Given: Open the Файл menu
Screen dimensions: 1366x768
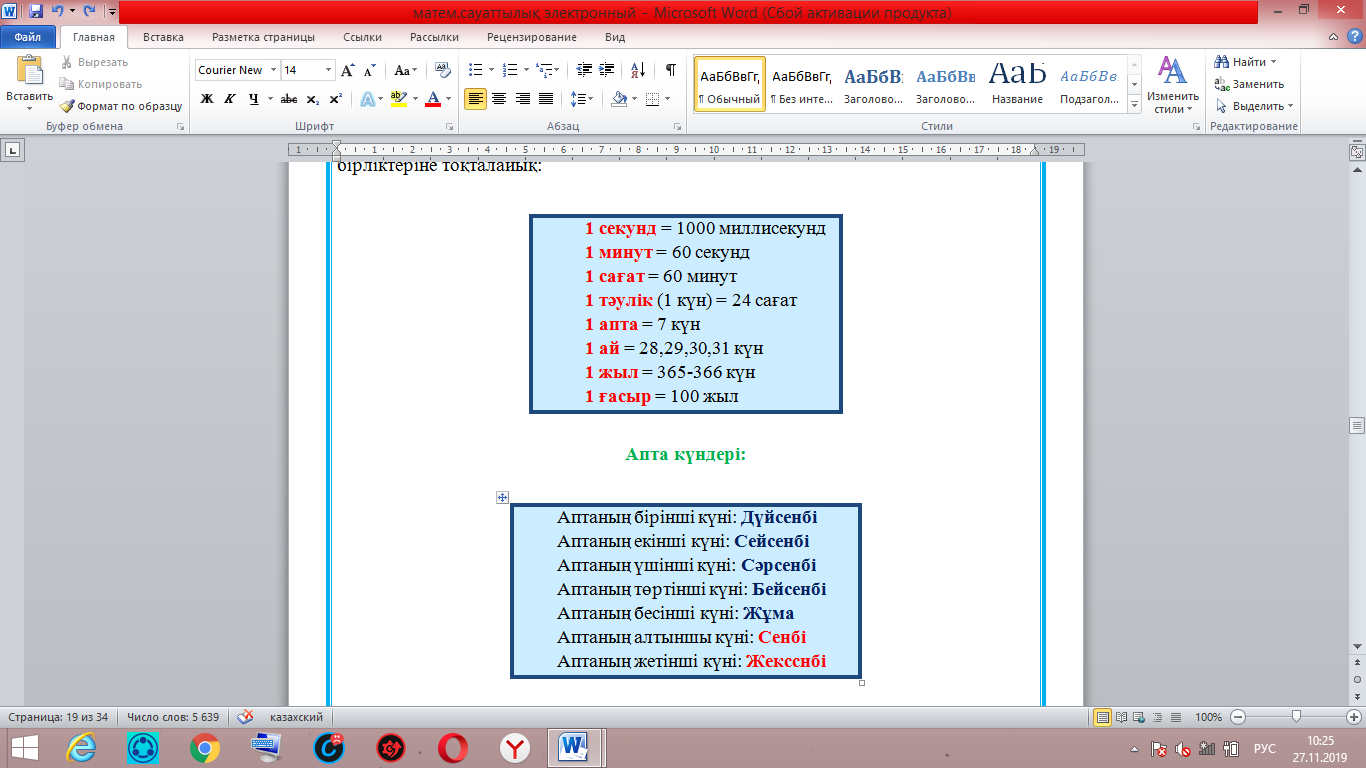Looking at the screenshot, I should coord(28,37).
